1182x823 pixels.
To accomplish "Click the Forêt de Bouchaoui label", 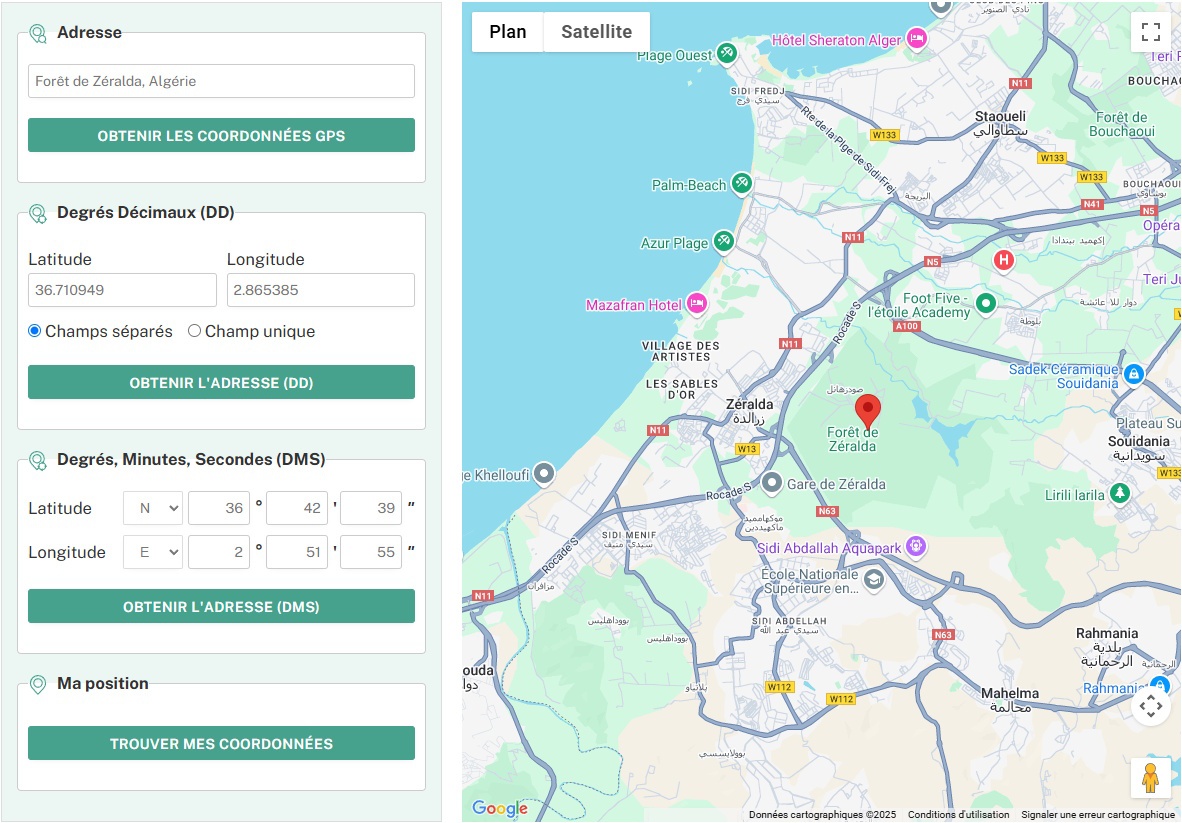I will click(x=1122, y=124).
